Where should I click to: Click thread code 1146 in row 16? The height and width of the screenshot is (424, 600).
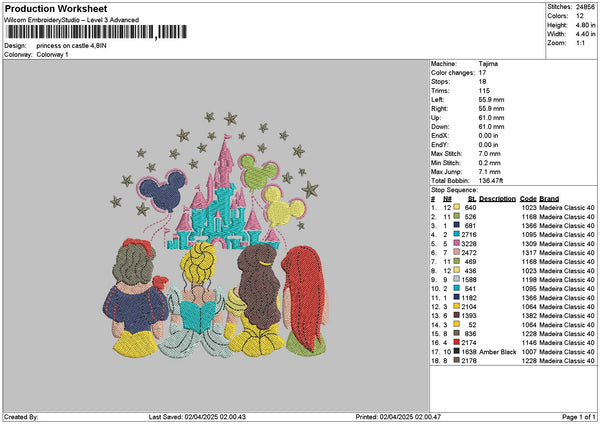[x=529, y=342]
